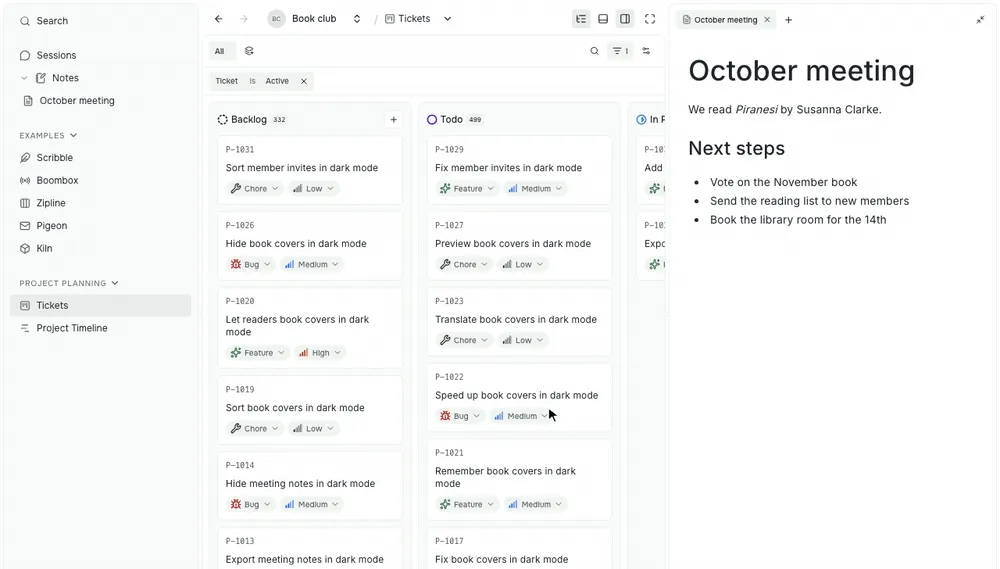Open High priority dropdown on P-1020

(x=320, y=353)
